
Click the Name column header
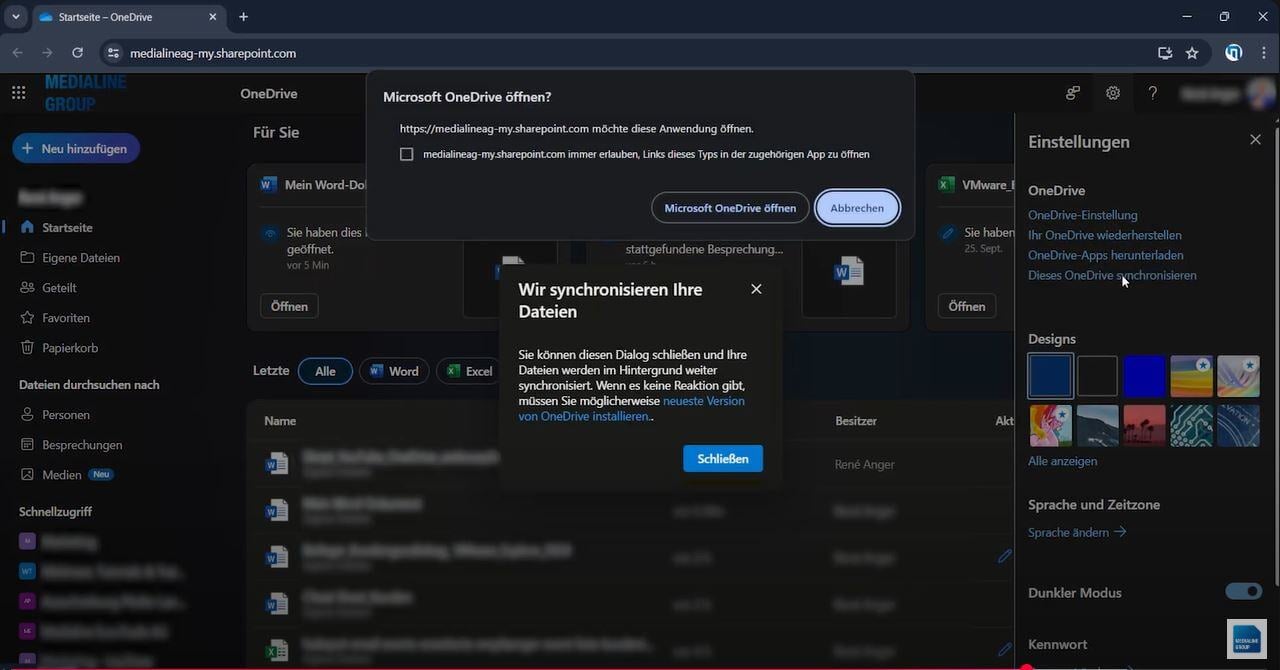coord(280,421)
